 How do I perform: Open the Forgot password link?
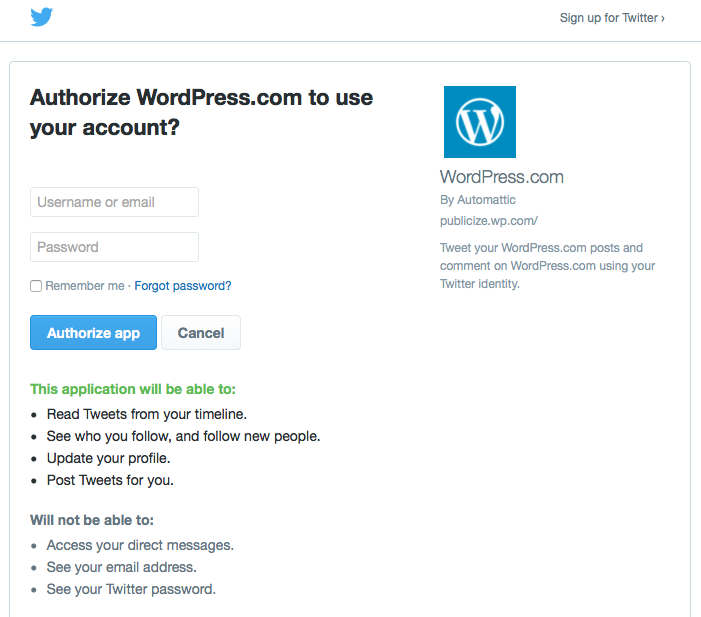pyautogui.click(x=183, y=286)
